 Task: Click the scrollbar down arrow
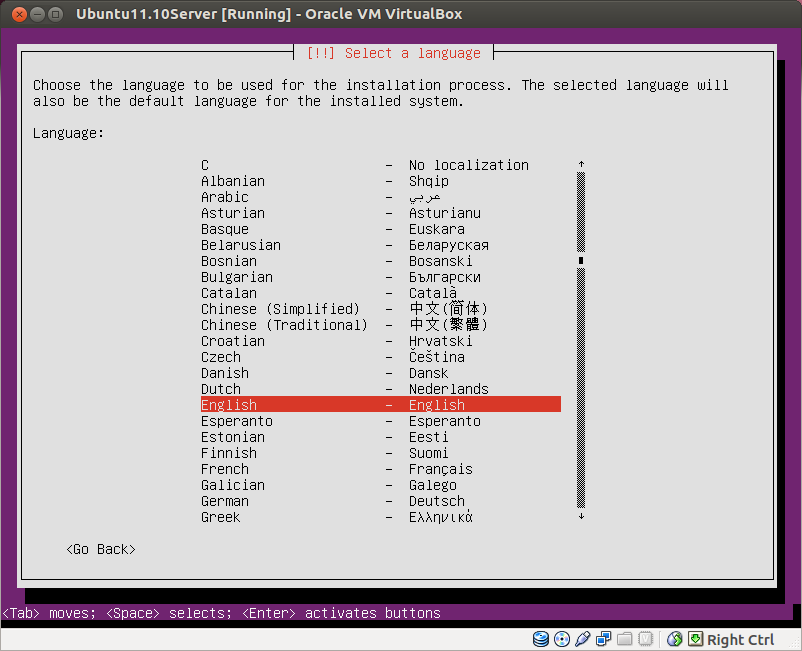point(581,516)
